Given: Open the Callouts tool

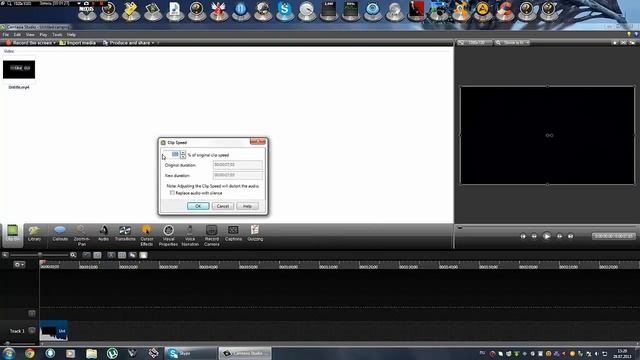Looking at the screenshot, I should click(x=60, y=234).
